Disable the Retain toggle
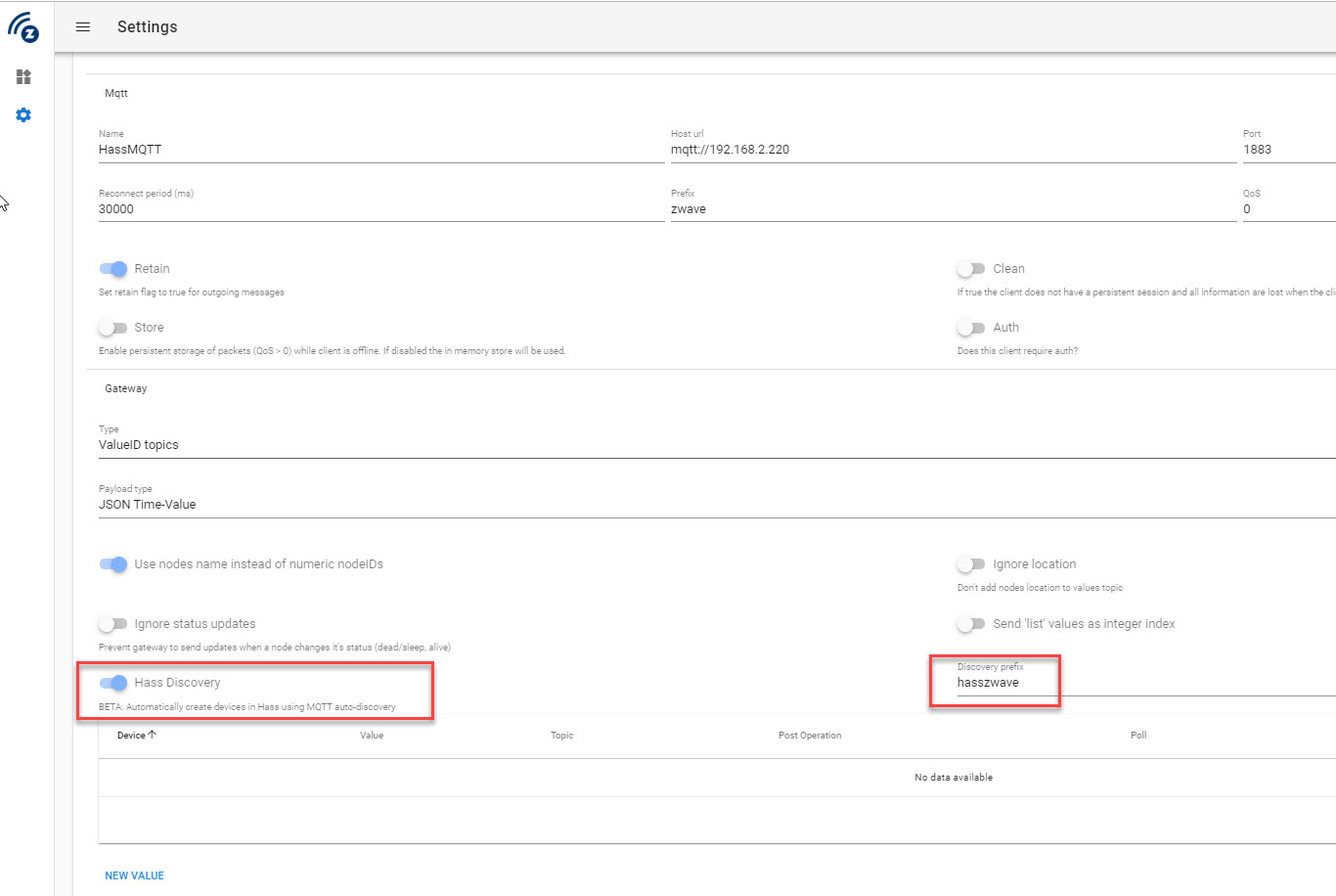The image size is (1336, 896). coord(113,268)
